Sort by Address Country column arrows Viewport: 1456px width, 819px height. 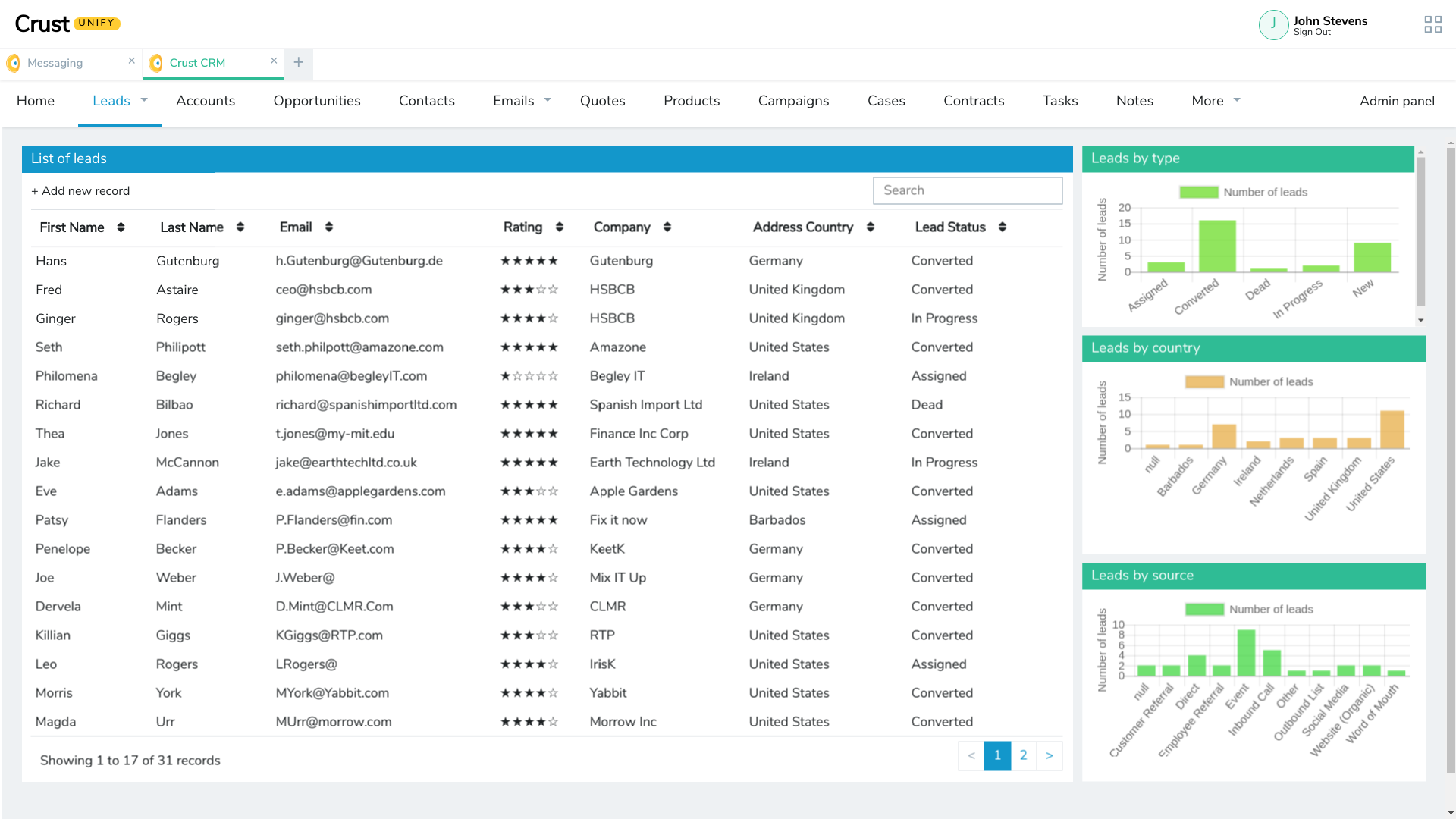click(x=871, y=227)
